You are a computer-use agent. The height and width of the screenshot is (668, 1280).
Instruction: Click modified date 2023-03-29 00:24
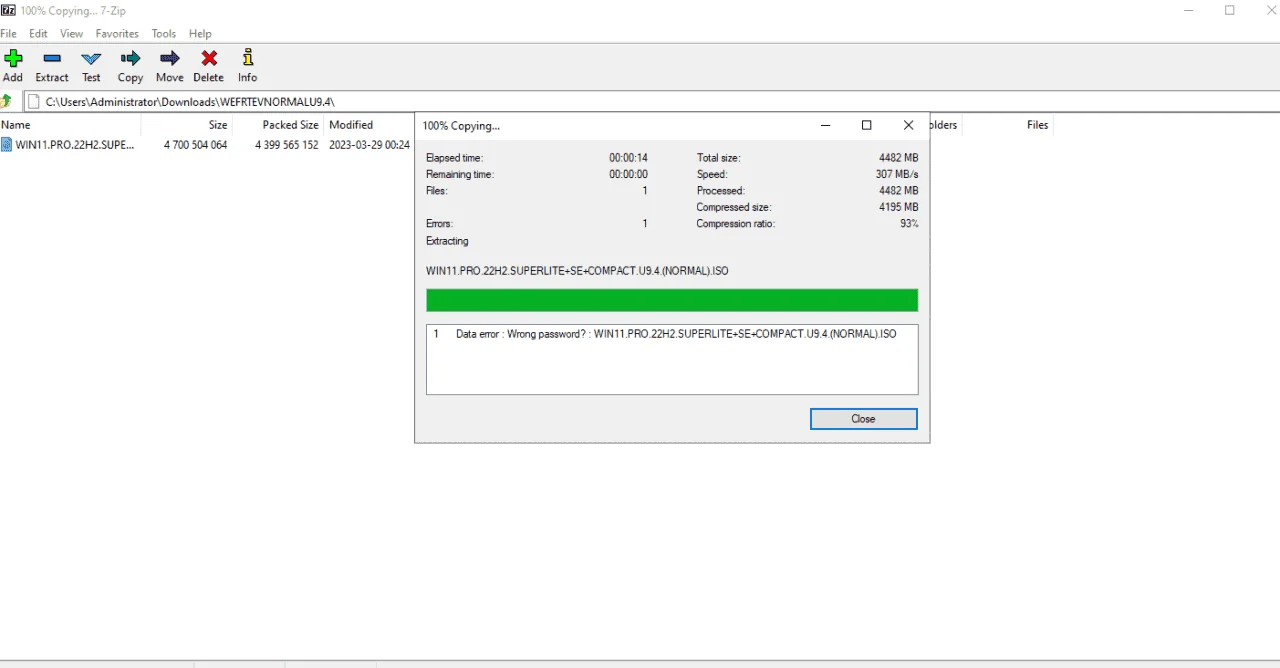click(x=369, y=145)
